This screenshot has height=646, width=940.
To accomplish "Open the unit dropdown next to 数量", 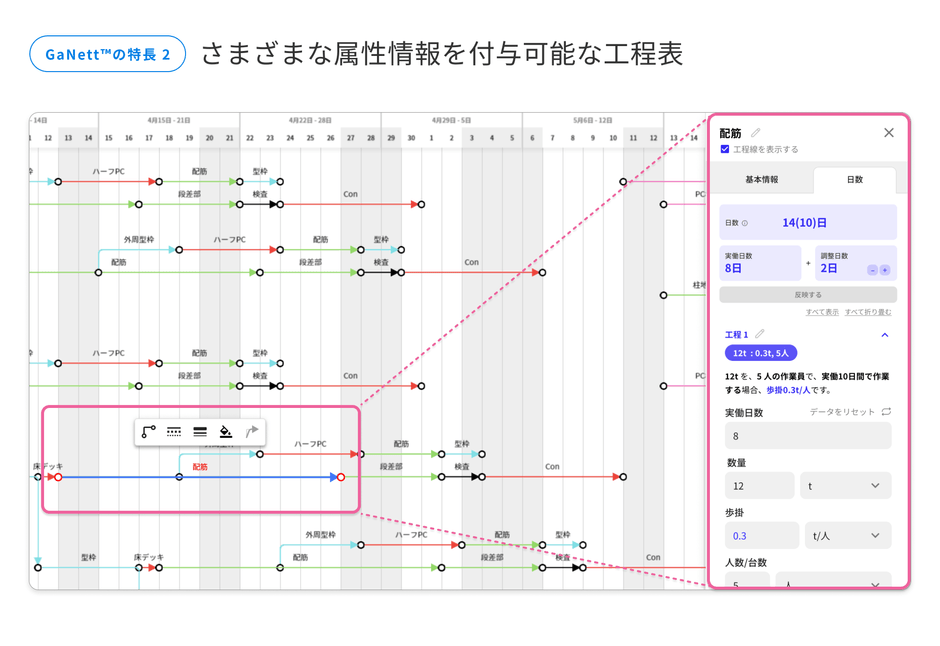I will [x=845, y=485].
